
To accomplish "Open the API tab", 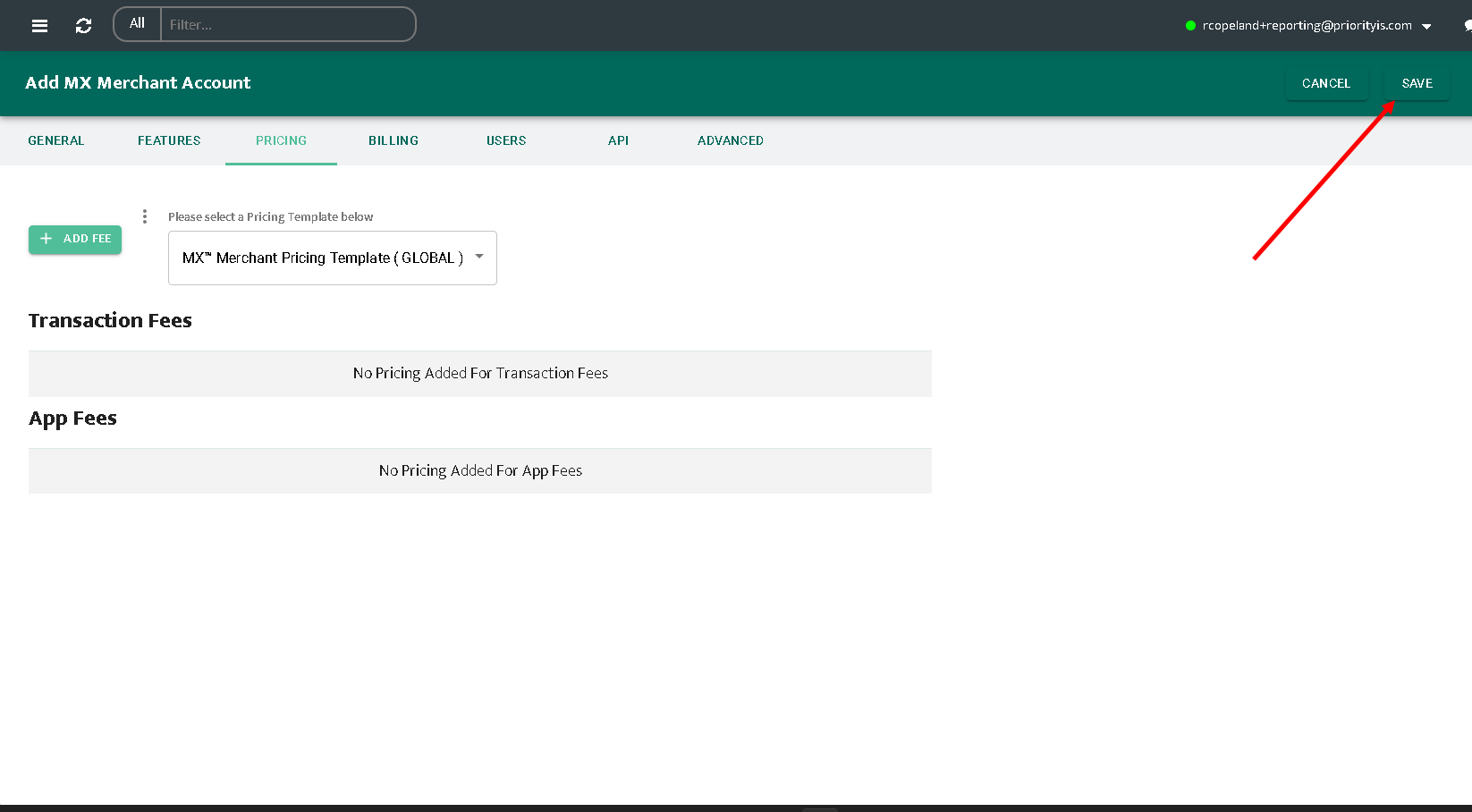I will click(x=618, y=140).
